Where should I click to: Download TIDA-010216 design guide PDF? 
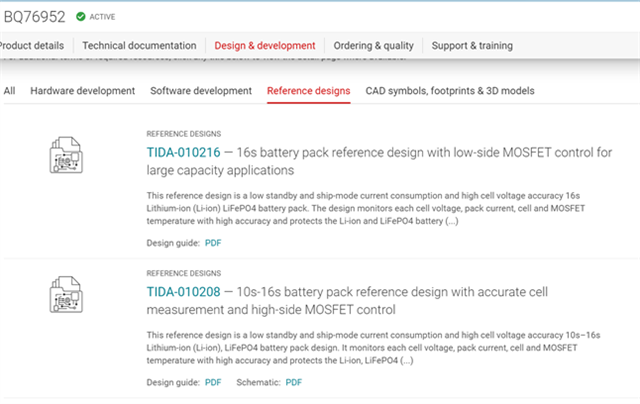point(213,243)
